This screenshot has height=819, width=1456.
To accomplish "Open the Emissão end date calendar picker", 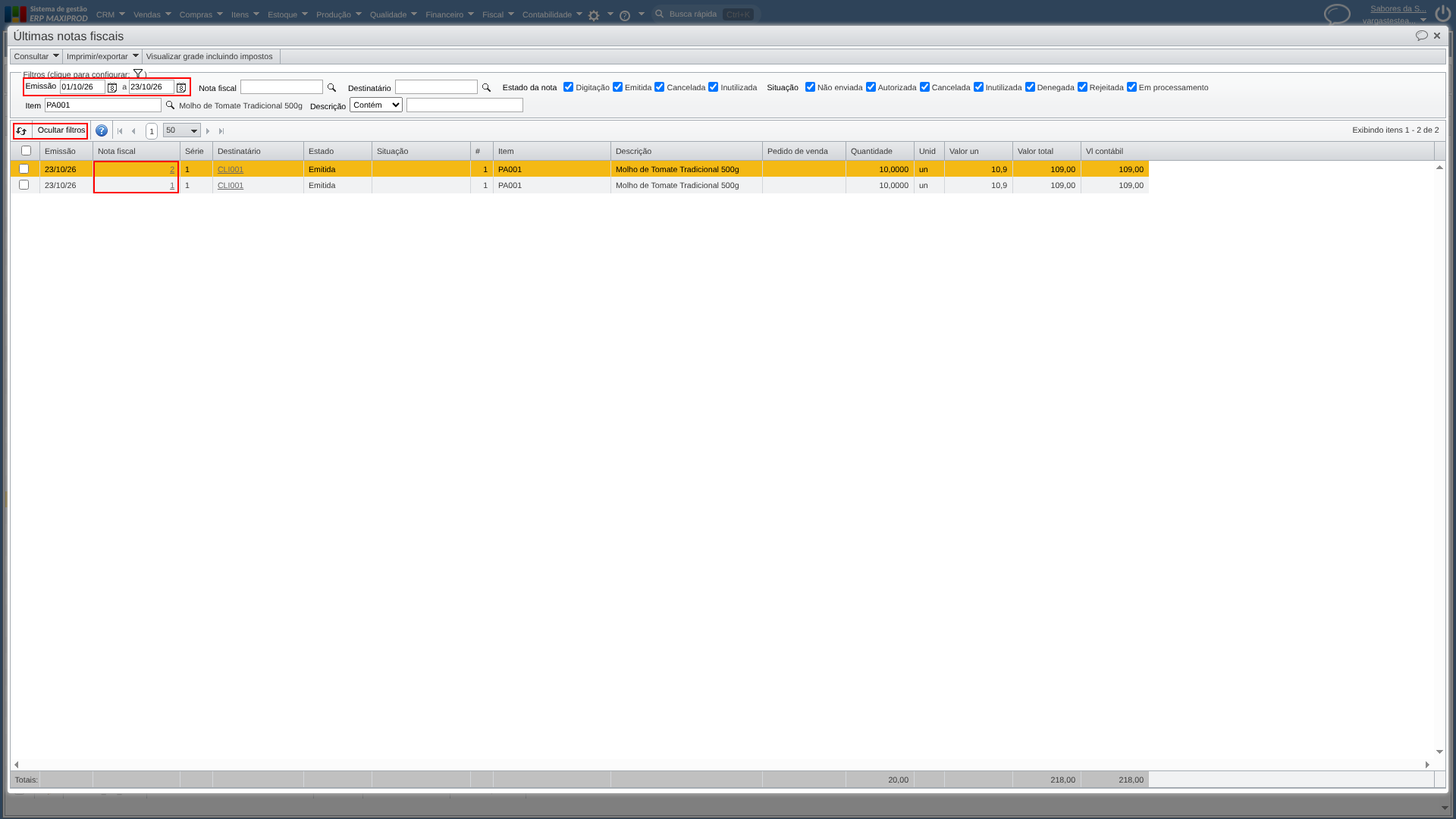I will pos(181,88).
